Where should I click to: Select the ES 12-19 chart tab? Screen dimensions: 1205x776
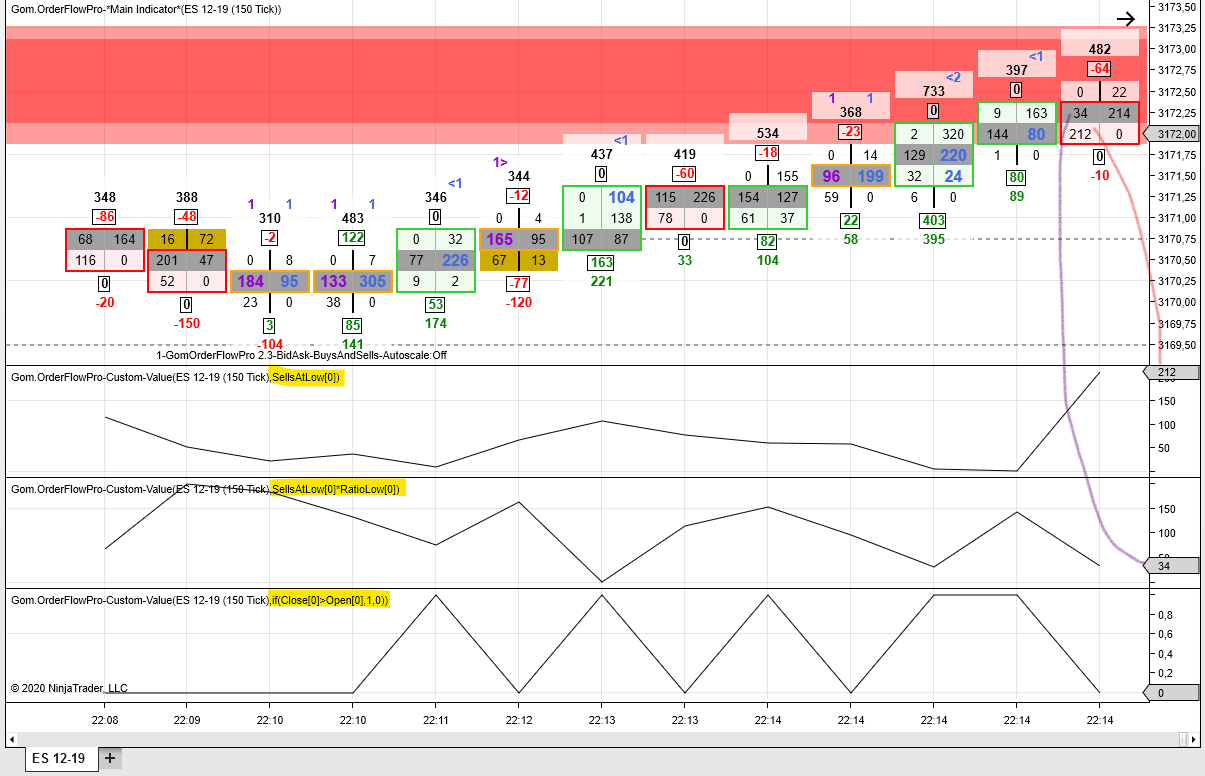(59, 758)
